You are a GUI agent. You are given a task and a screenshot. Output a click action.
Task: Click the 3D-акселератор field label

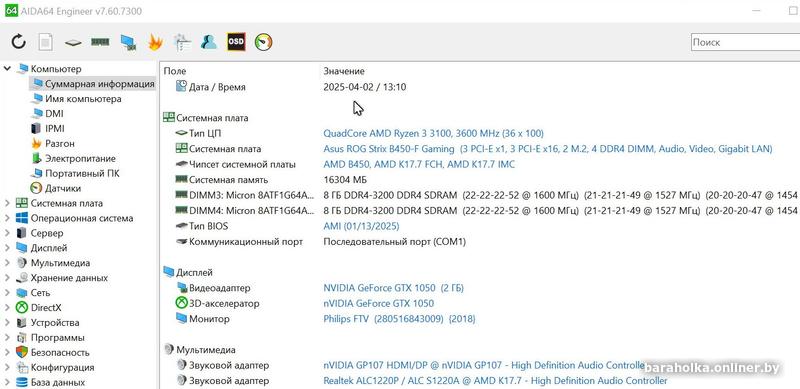click(x=224, y=303)
